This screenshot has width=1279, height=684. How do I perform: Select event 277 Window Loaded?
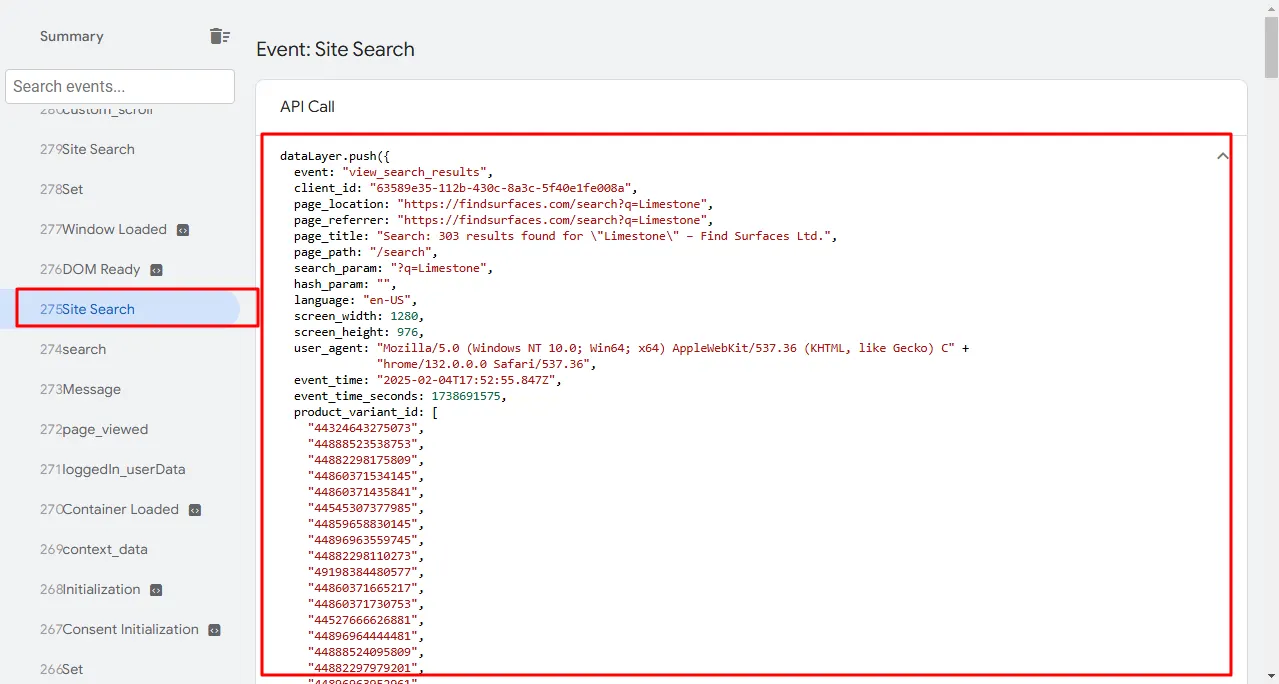click(x=120, y=229)
